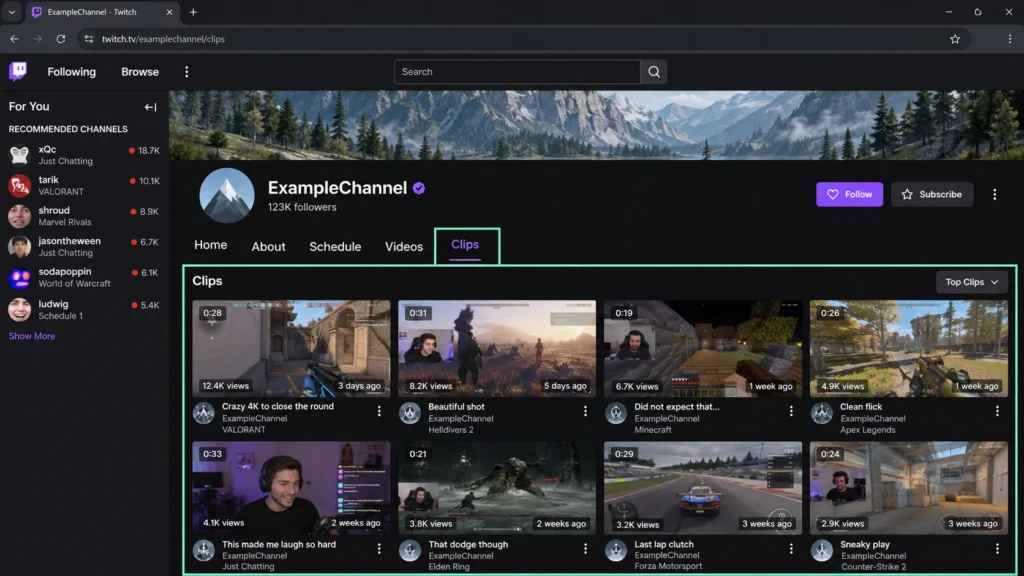Click the 'Just Chatting' link under This made me laugh
Screen dimensions: 1024x576
tap(248, 567)
